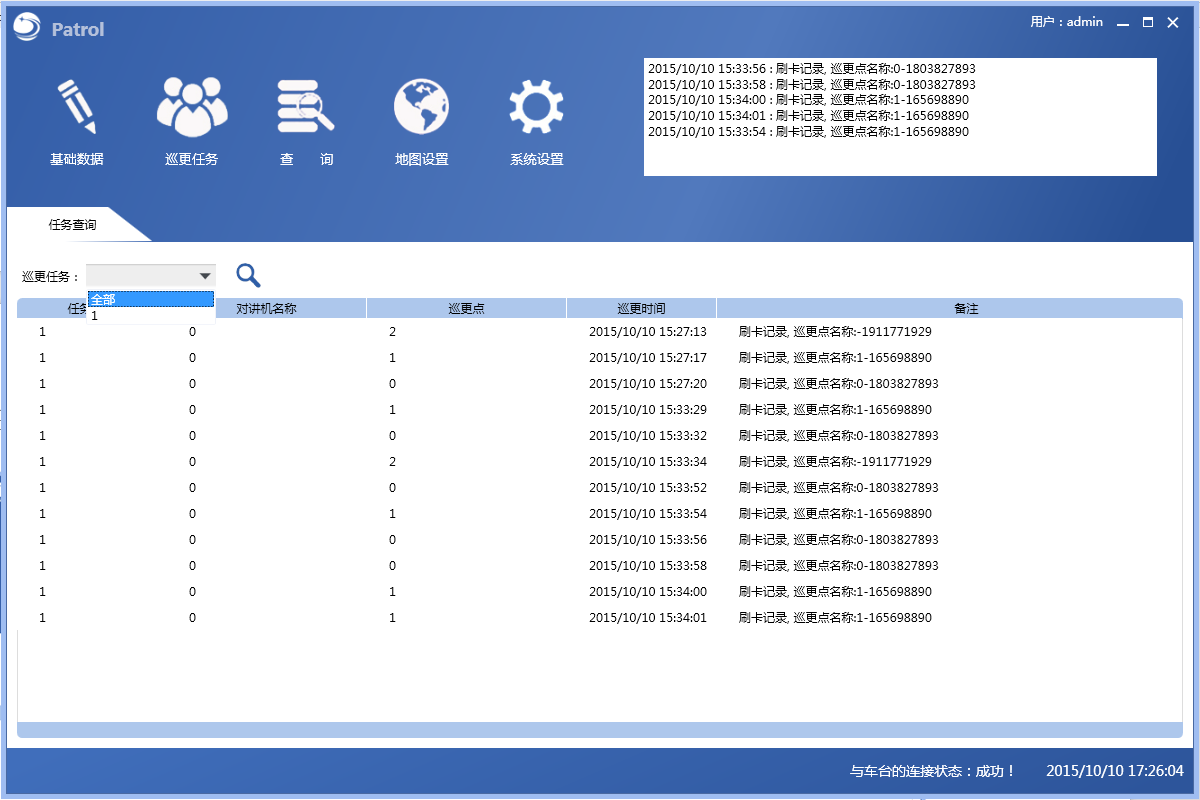
Task: Click the magnifier search button
Action: coord(248,276)
